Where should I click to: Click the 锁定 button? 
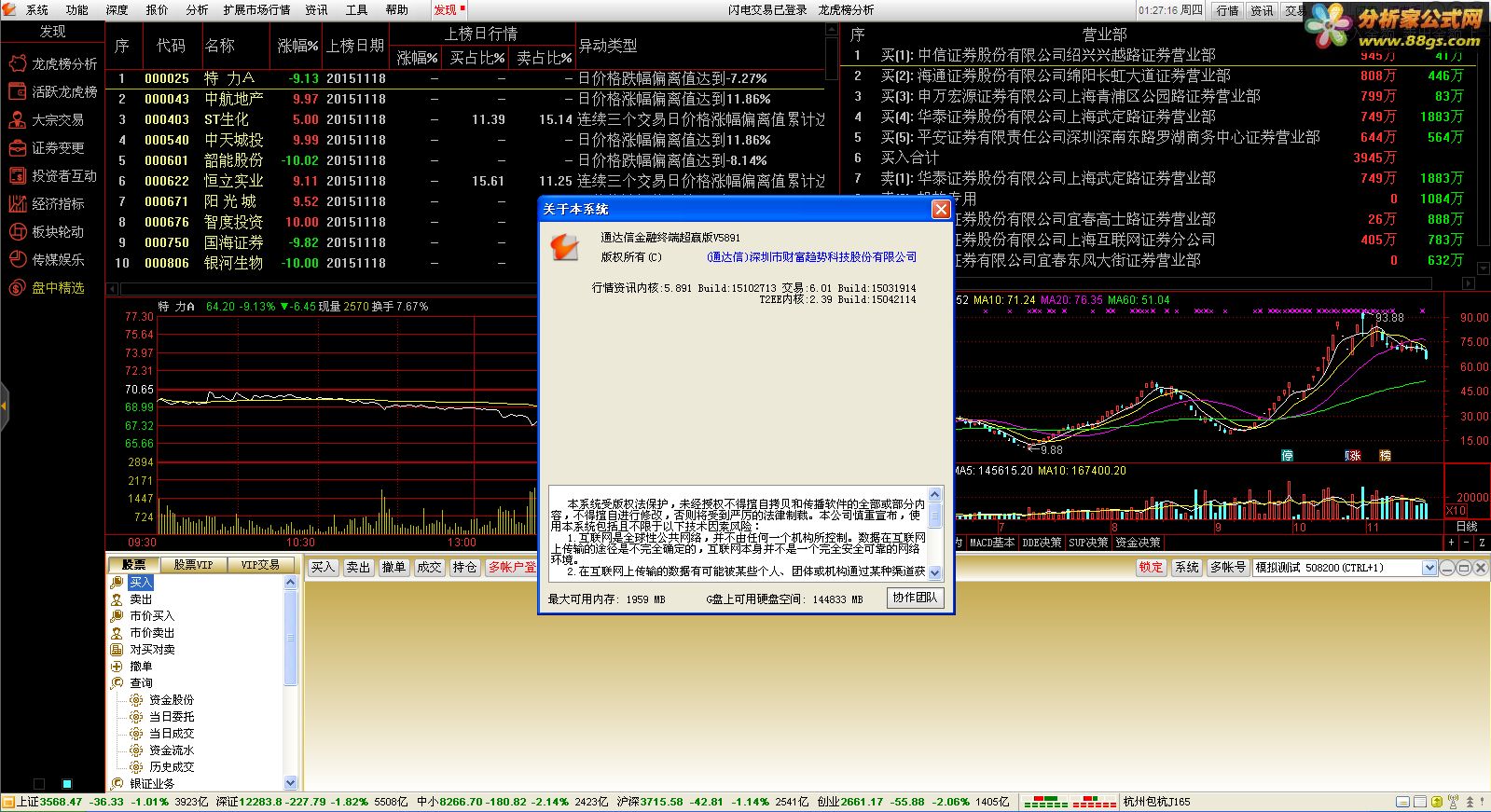(1152, 568)
